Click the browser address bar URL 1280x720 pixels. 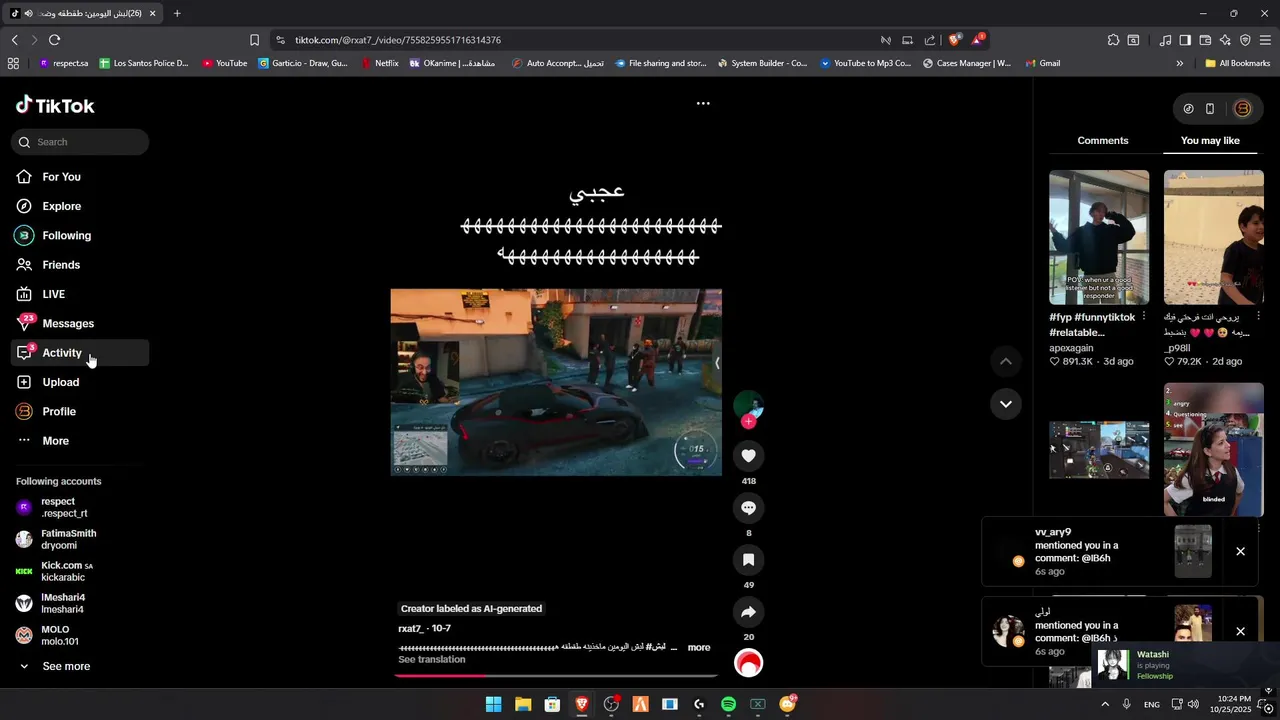[398, 40]
